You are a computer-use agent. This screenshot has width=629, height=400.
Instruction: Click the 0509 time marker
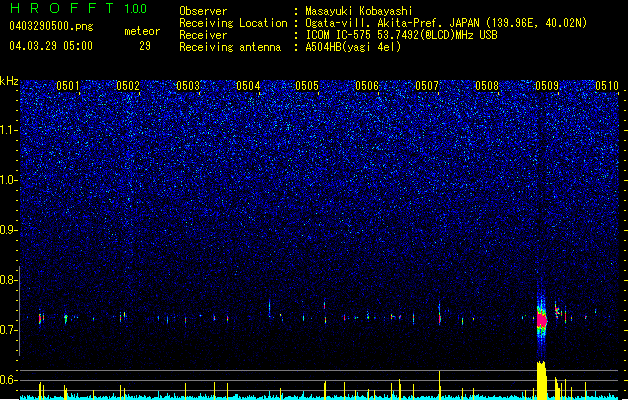click(x=547, y=86)
